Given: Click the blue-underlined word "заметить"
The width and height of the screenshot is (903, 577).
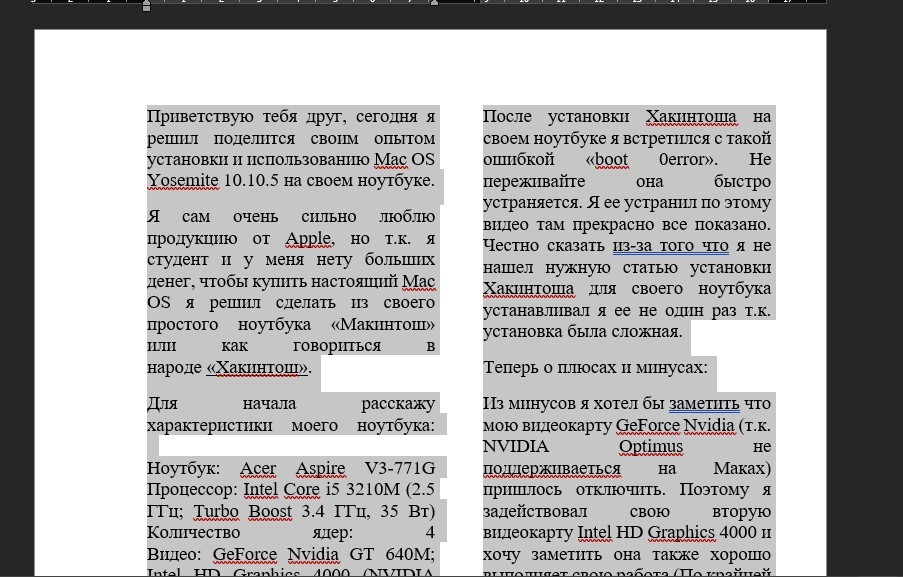Looking at the screenshot, I should click(x=704, y=404).
